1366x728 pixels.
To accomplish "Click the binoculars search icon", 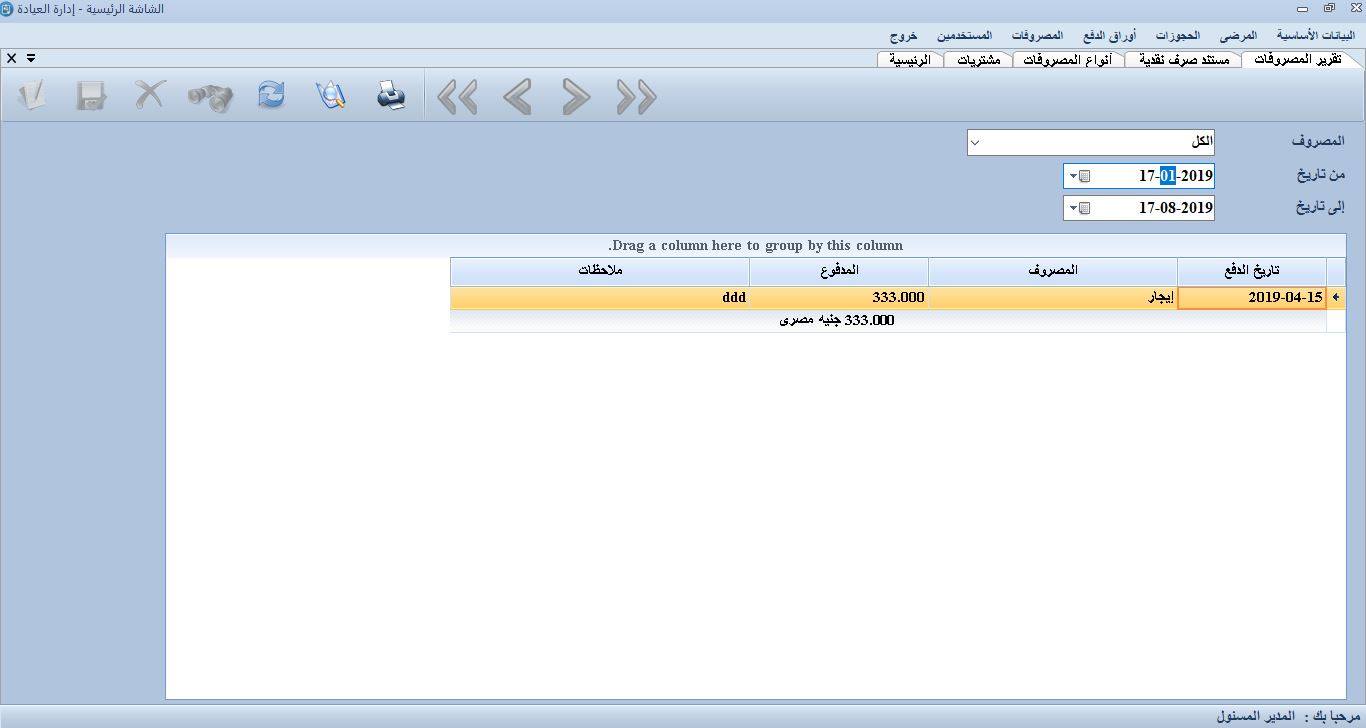I will click(x=210, y=96).
